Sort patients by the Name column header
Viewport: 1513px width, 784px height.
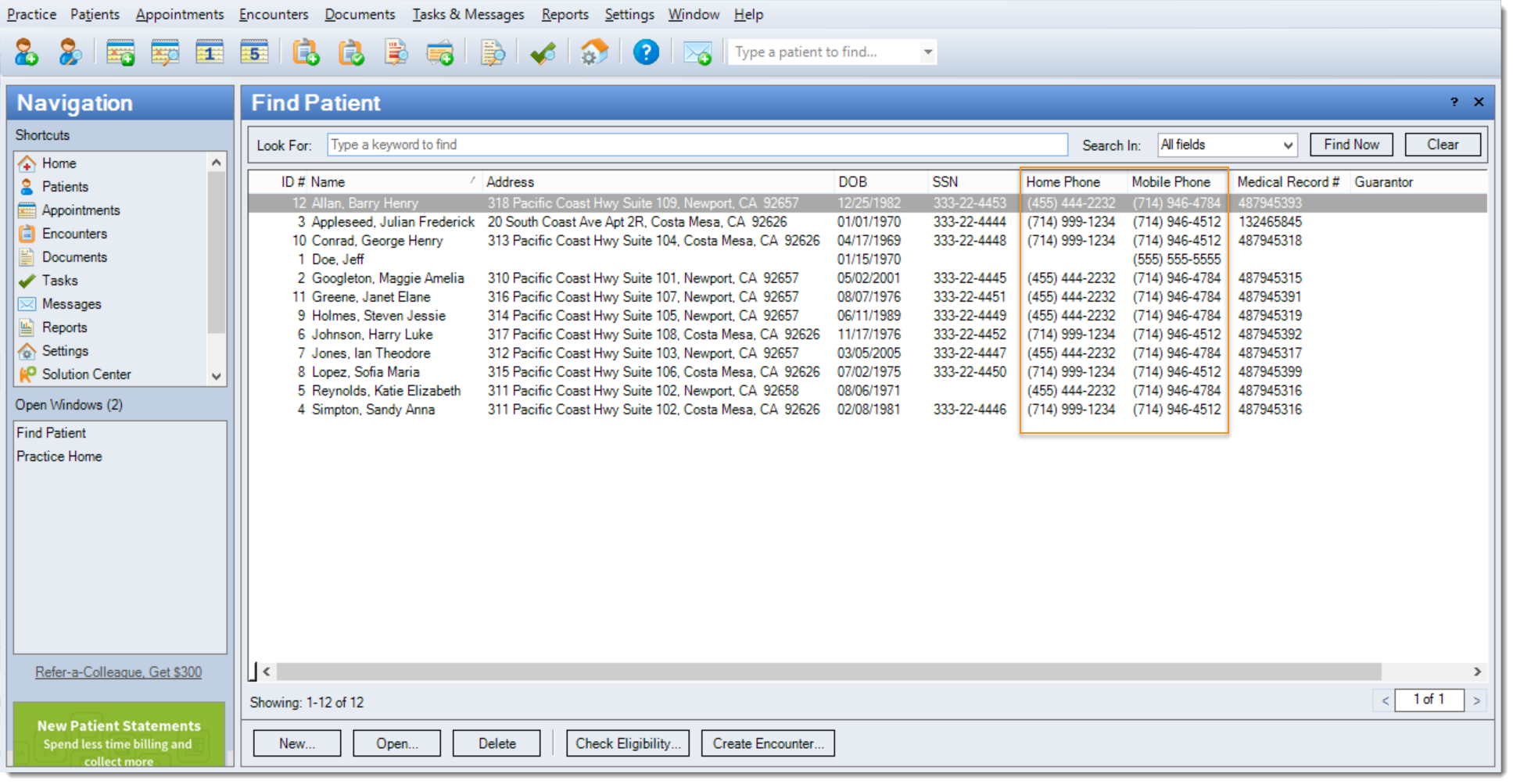pos(395,182)
